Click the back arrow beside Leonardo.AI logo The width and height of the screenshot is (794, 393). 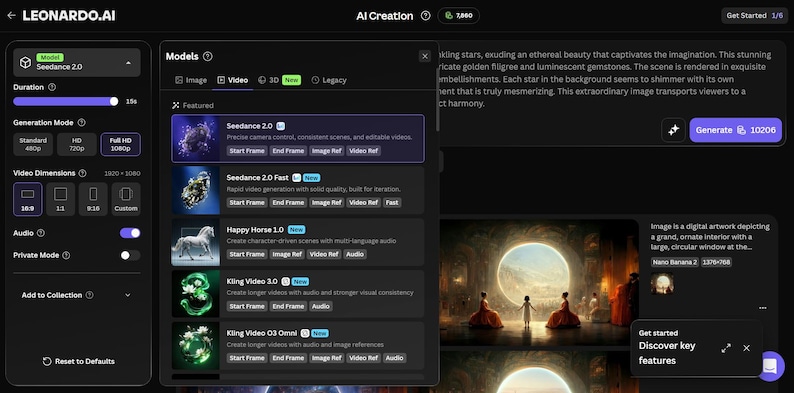11,16
